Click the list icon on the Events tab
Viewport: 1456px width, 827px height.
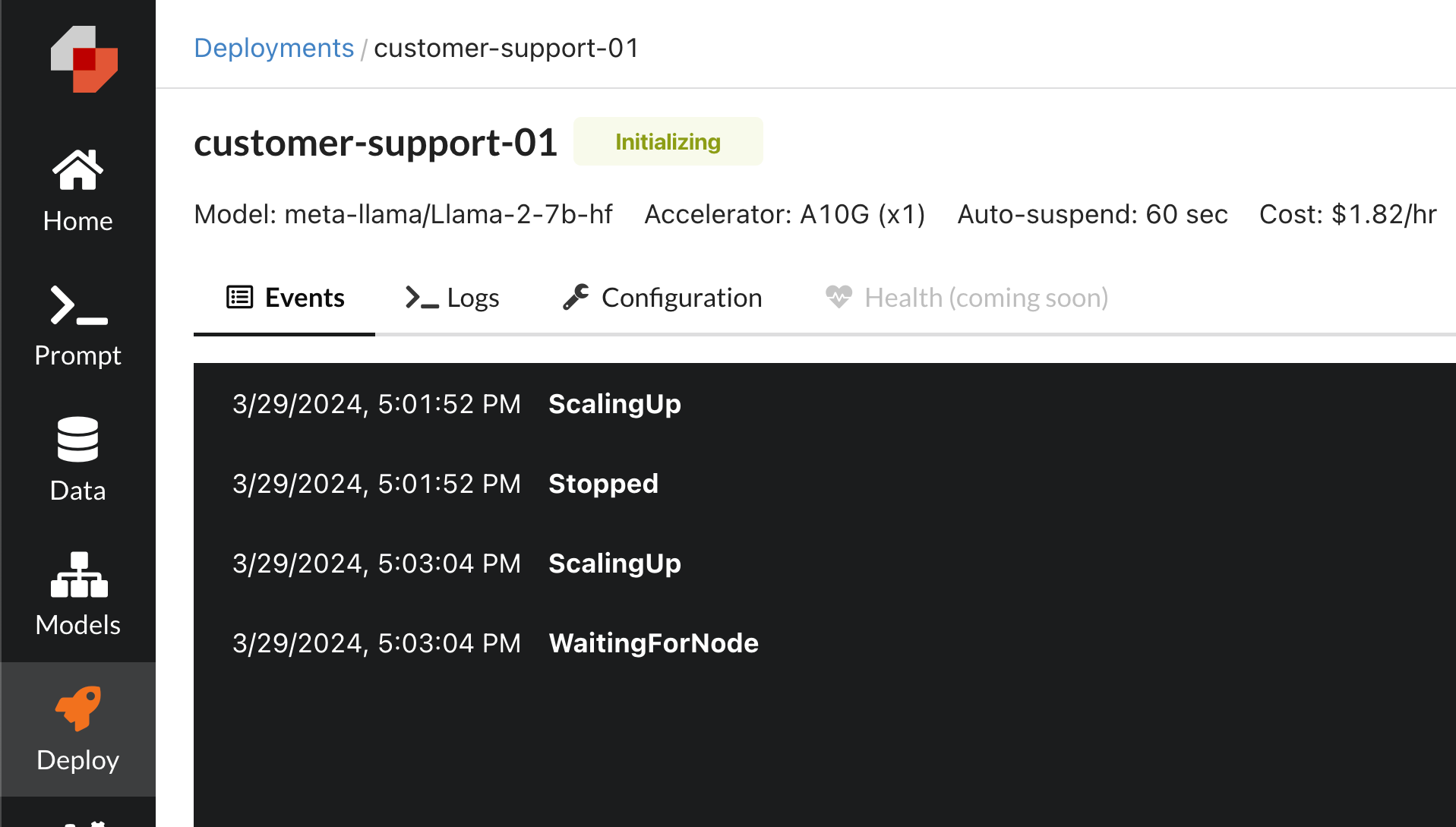click(238, 297)
